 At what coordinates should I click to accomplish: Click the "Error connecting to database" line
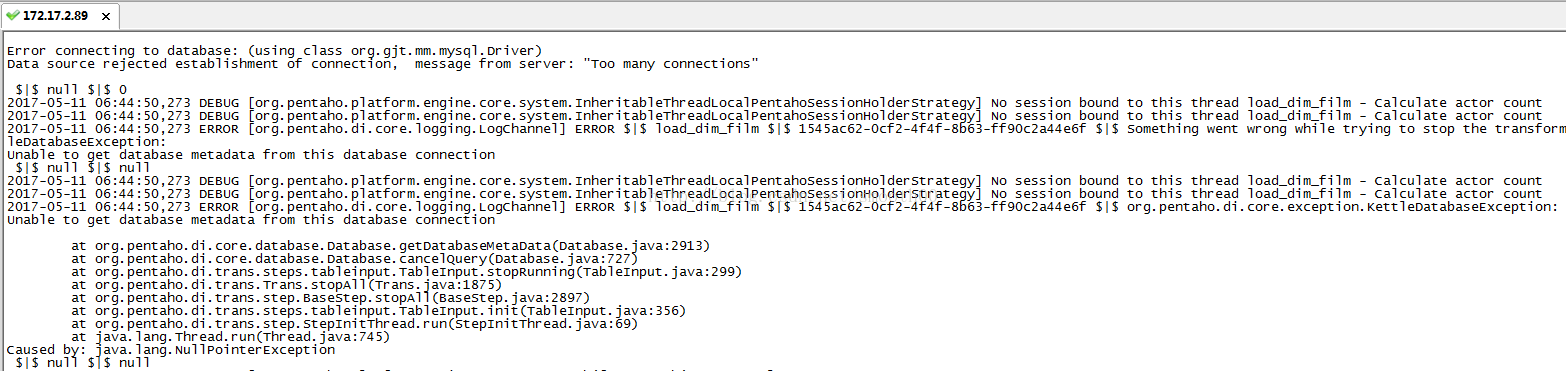[x=275, y=50]
